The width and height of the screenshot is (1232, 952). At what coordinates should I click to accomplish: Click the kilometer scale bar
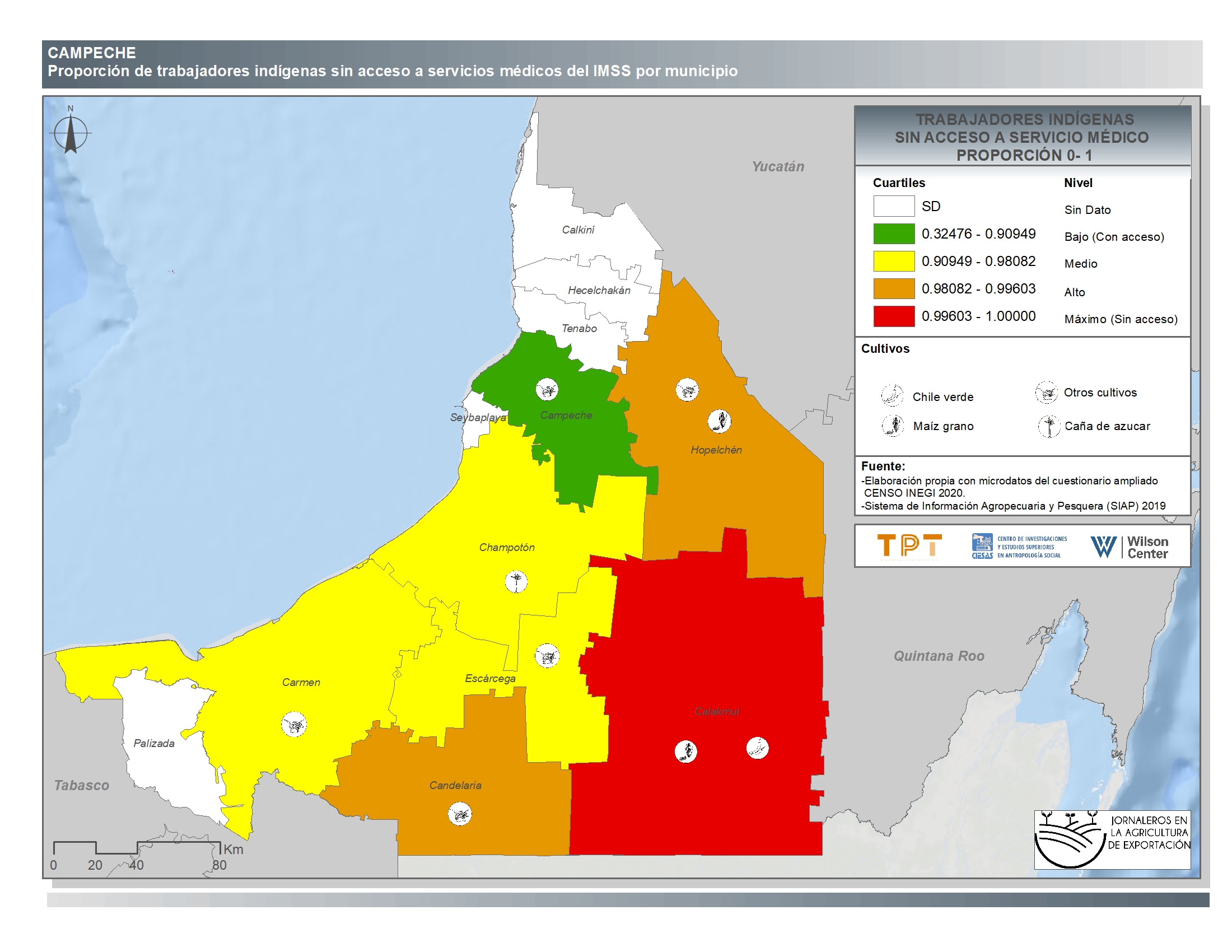click(137, 848)
